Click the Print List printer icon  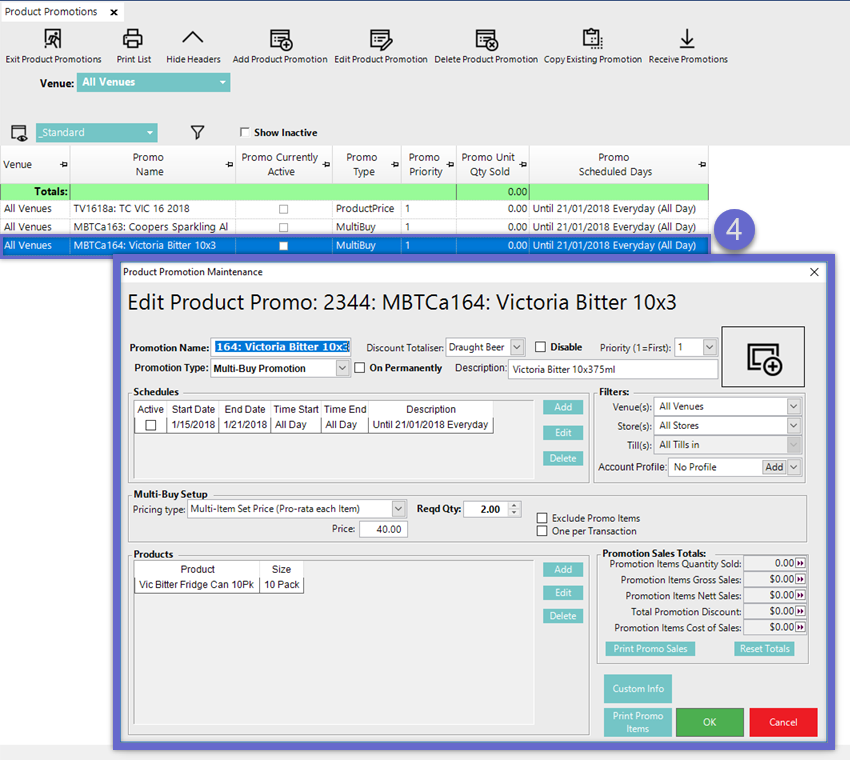point(133,39)
